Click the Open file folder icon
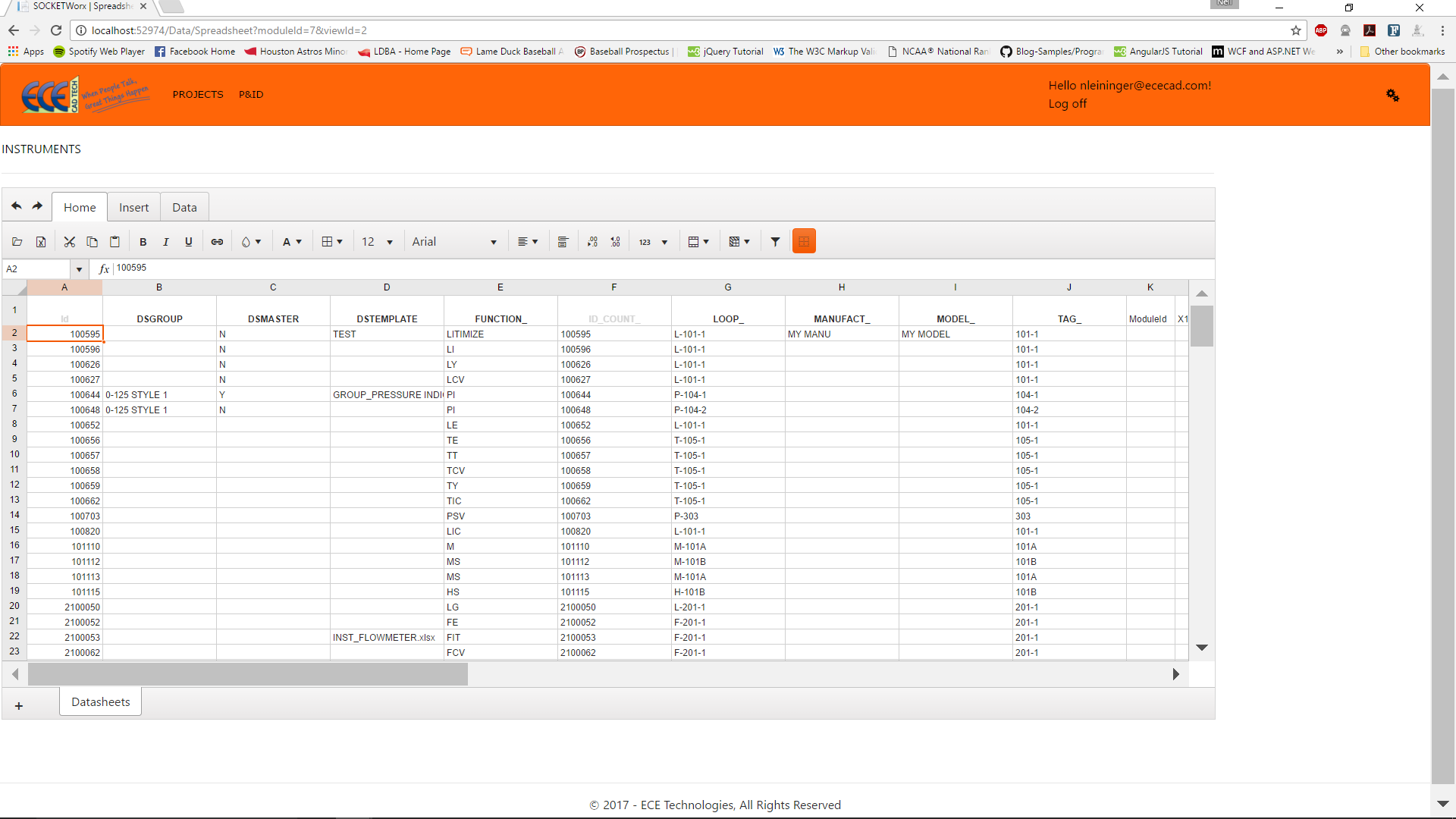 coord(17,242)
